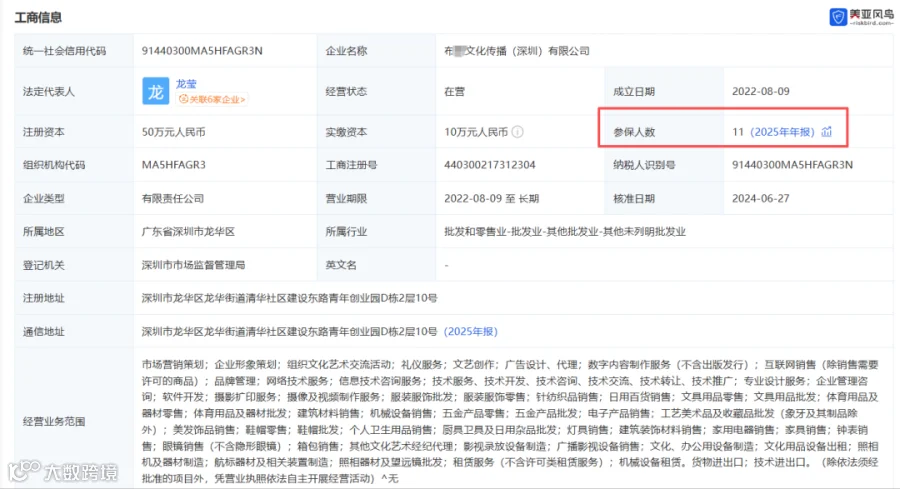900x489 pixels.
Task: Select the 企业名称 label
Action: click(346, 51)
